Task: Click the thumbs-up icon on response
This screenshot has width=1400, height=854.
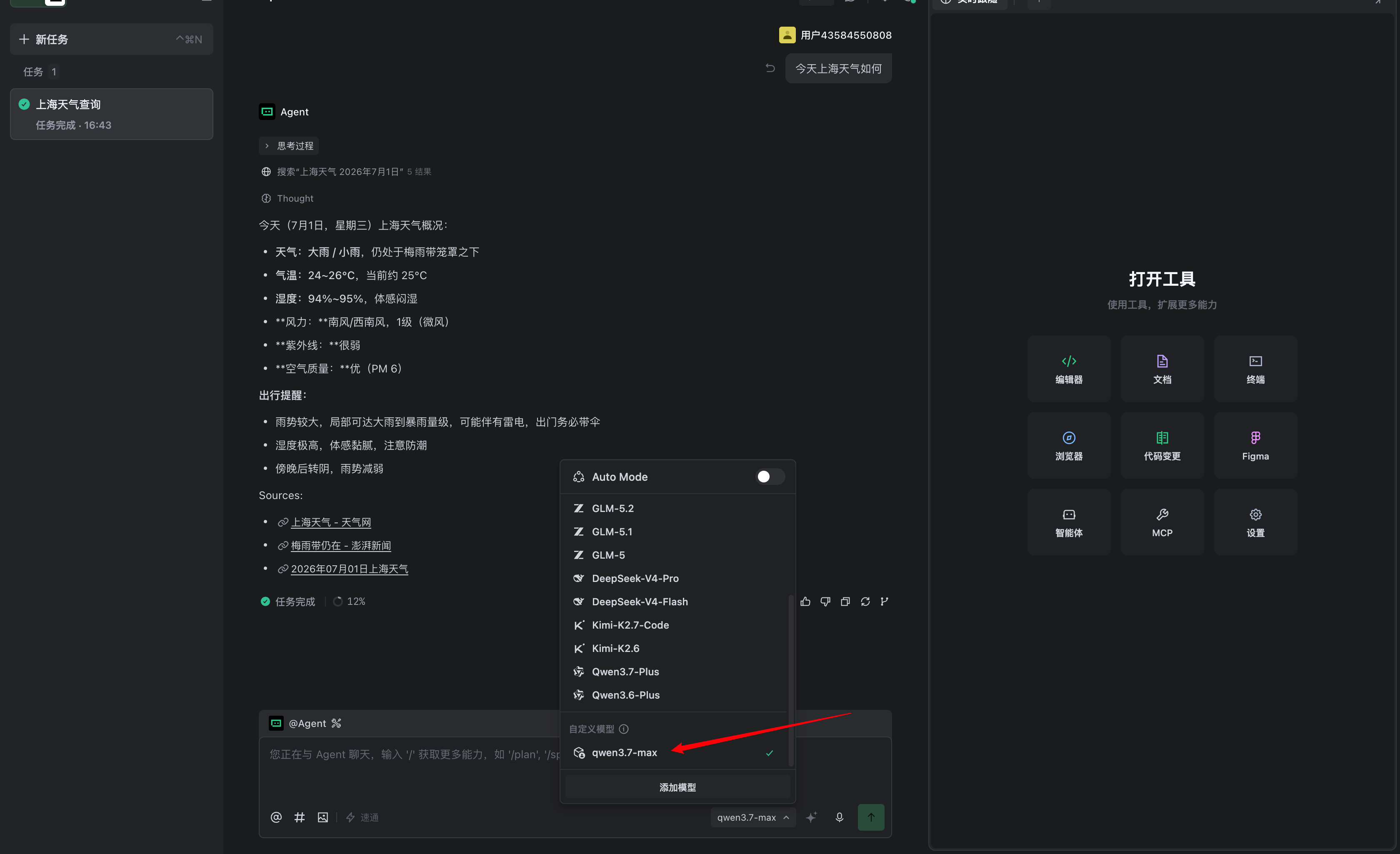Action: click(x=805, y=601)
